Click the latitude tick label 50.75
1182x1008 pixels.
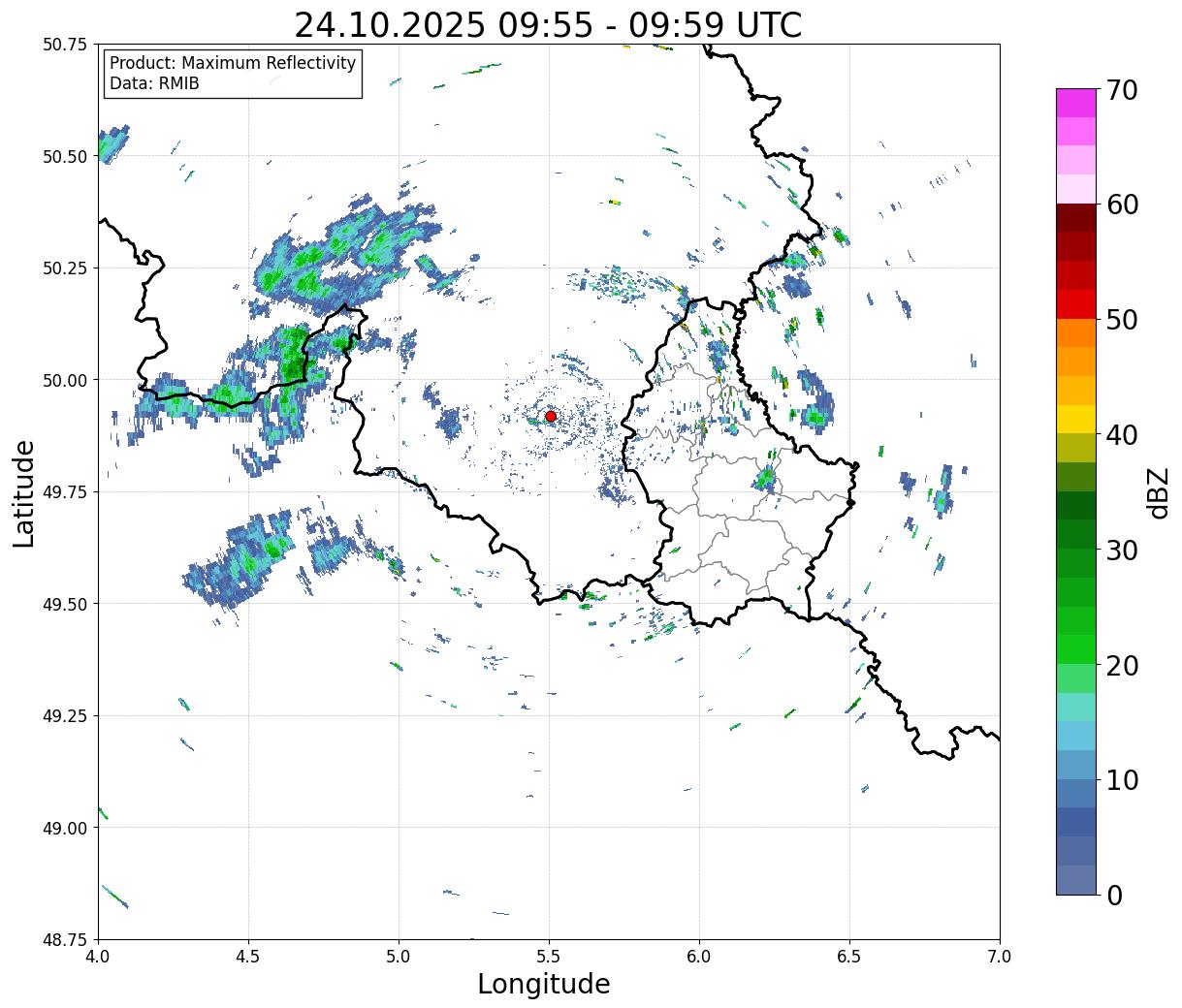[65, 45]
